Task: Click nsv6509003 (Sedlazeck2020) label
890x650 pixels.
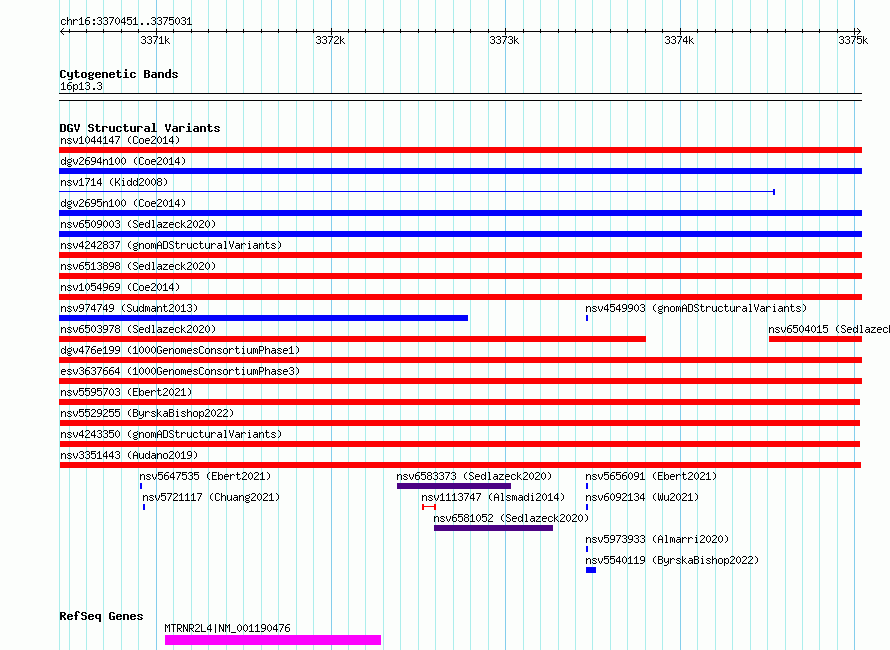Action: [138, 224]
